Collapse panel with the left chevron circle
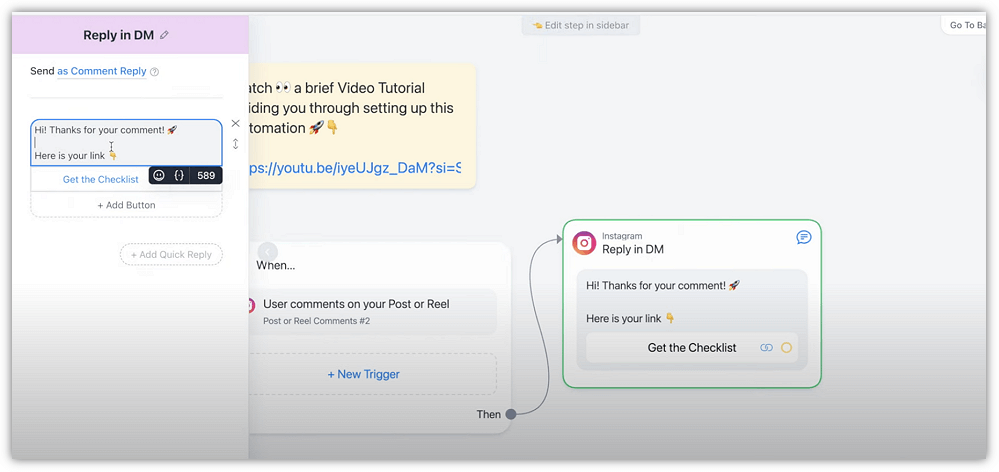 point(268,252)
